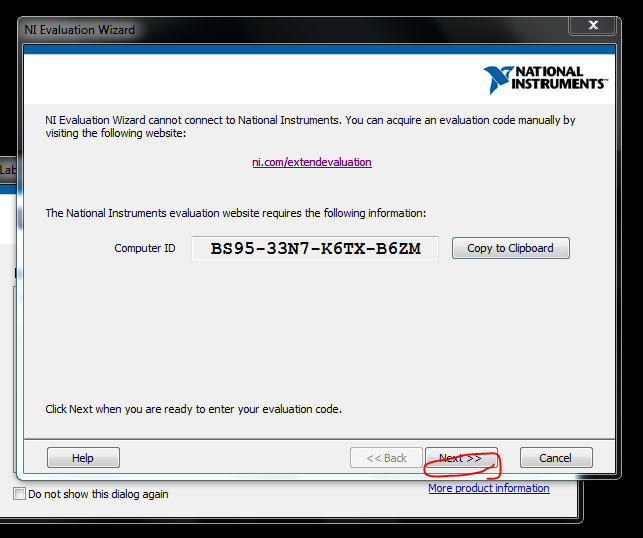Close the NI Evaluation Wizard window
This screenshot has width=643, height=538.
point(593,25)
